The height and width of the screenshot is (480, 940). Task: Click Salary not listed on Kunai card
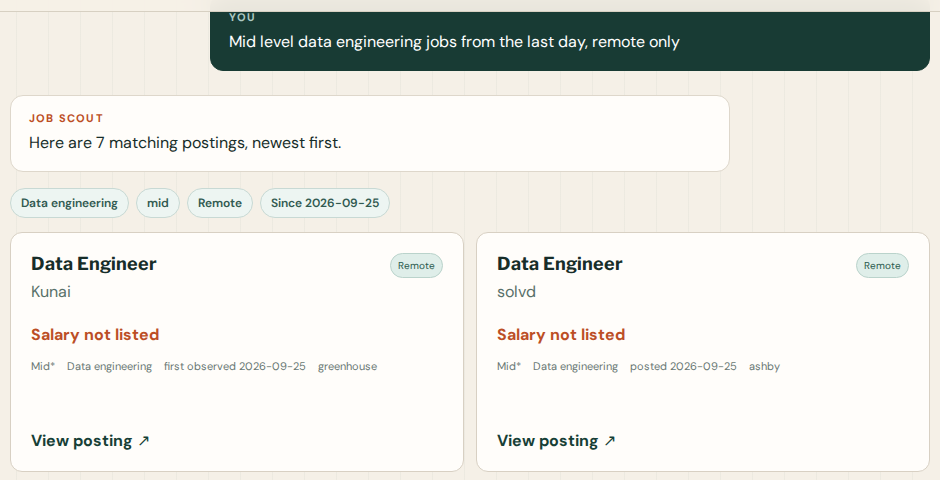(95, 334)
